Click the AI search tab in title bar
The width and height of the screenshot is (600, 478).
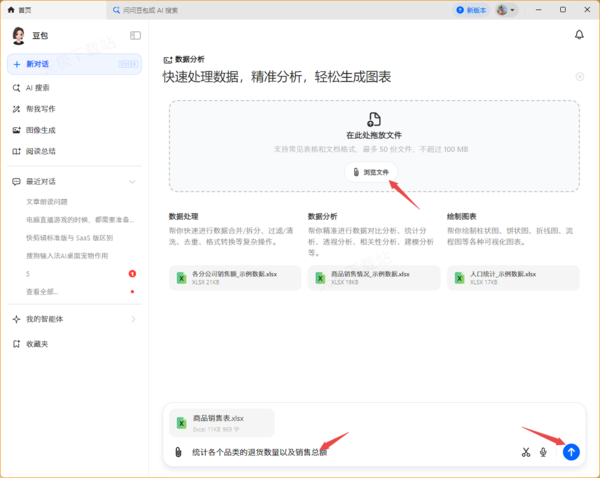click(x=145, y=10)
